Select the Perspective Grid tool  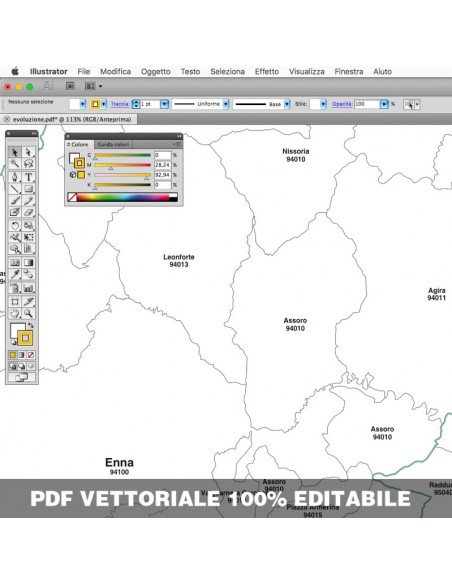28,248
